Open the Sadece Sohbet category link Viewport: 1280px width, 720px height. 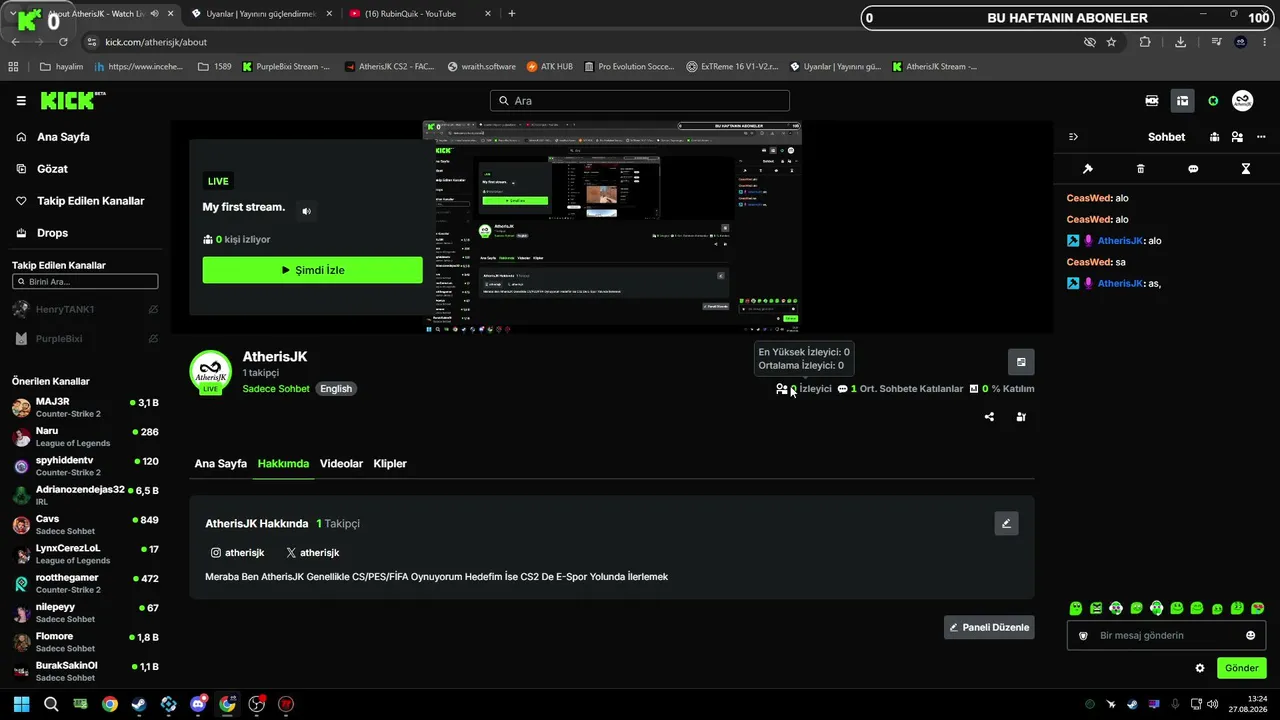276,389
